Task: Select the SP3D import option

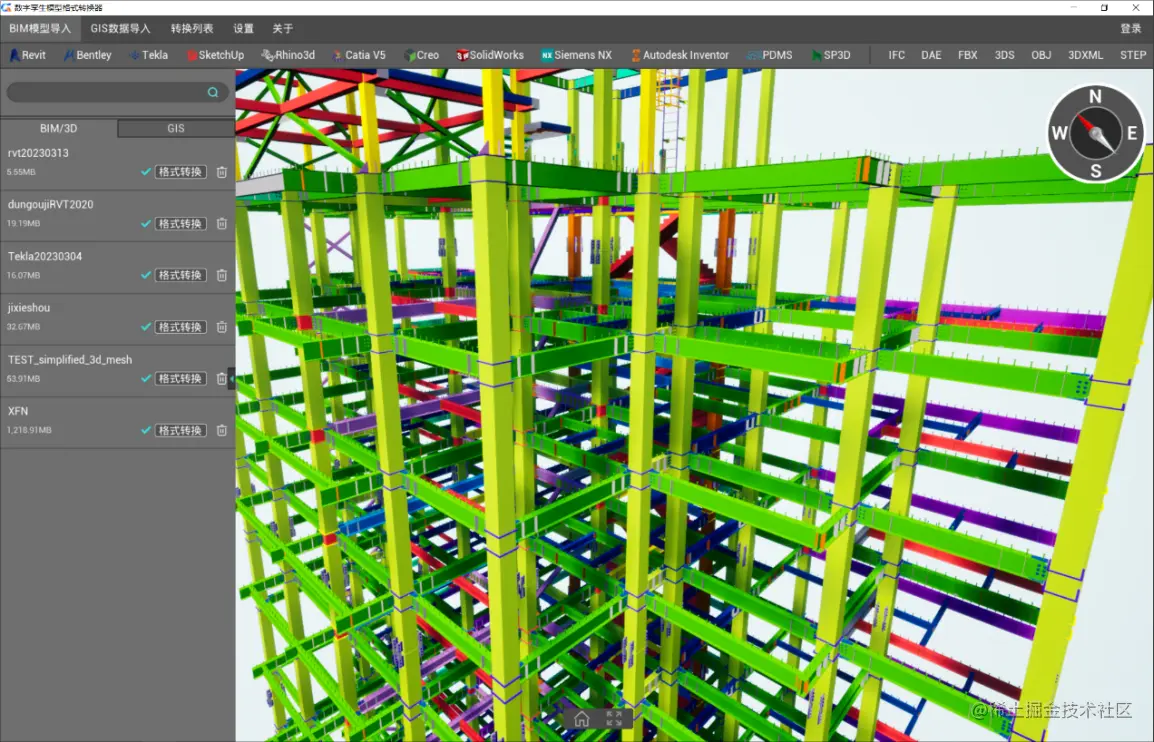Action: (x=831, y=55)
